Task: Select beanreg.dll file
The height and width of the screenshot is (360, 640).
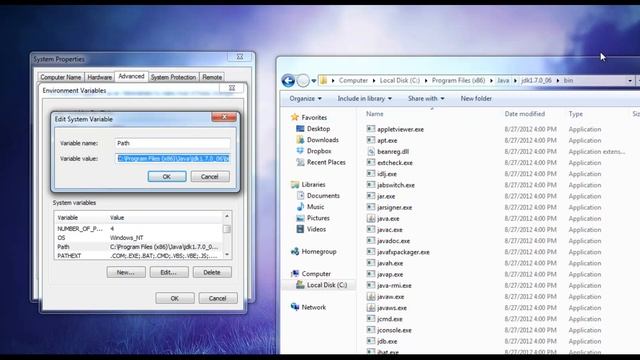Action: tap(393, 151)
